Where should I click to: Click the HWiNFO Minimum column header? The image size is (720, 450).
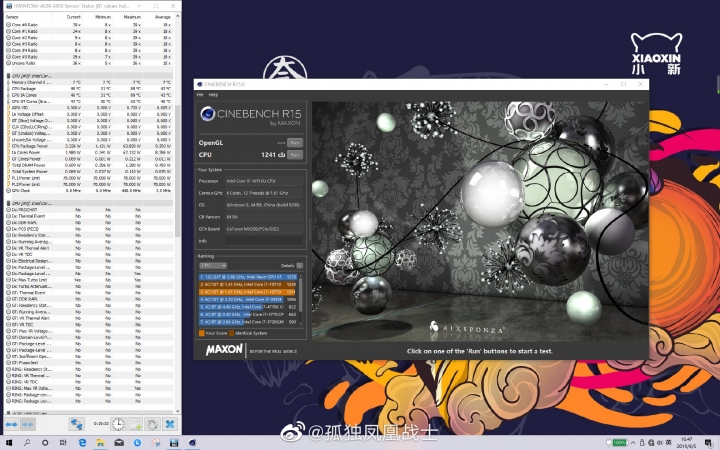tap(98, 17)
